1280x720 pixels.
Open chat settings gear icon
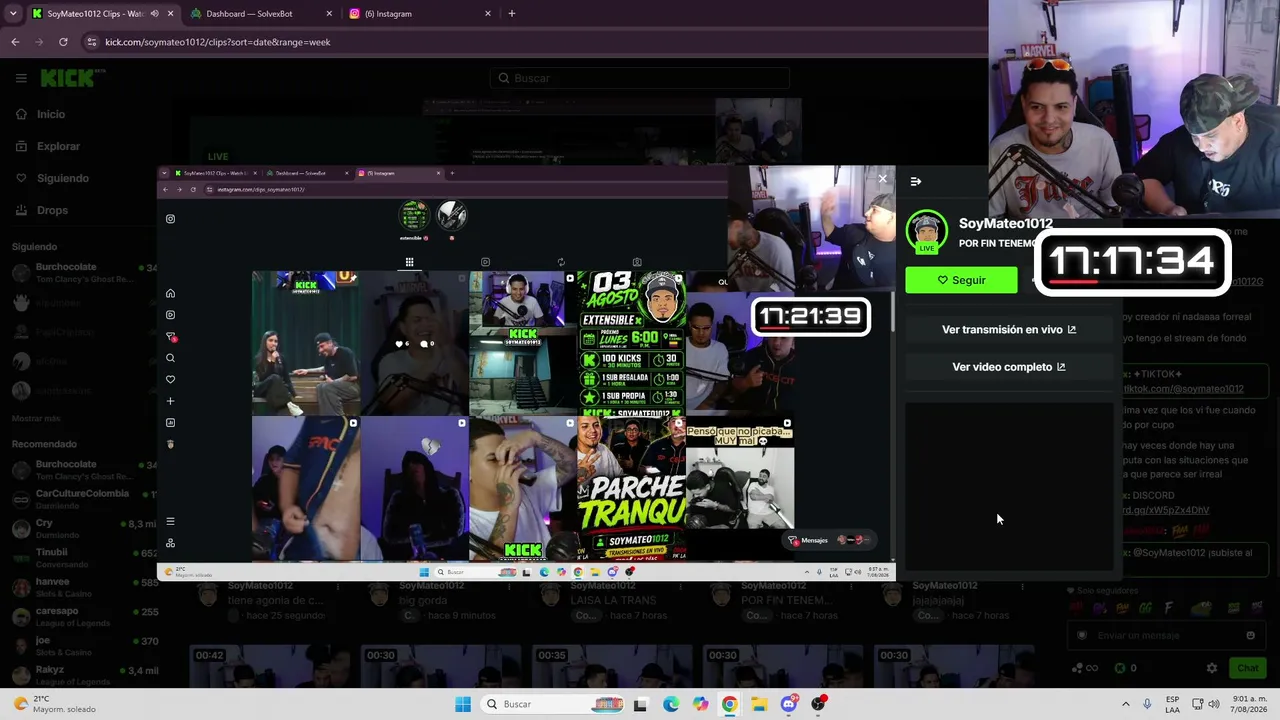click(x=1212, y=668)
